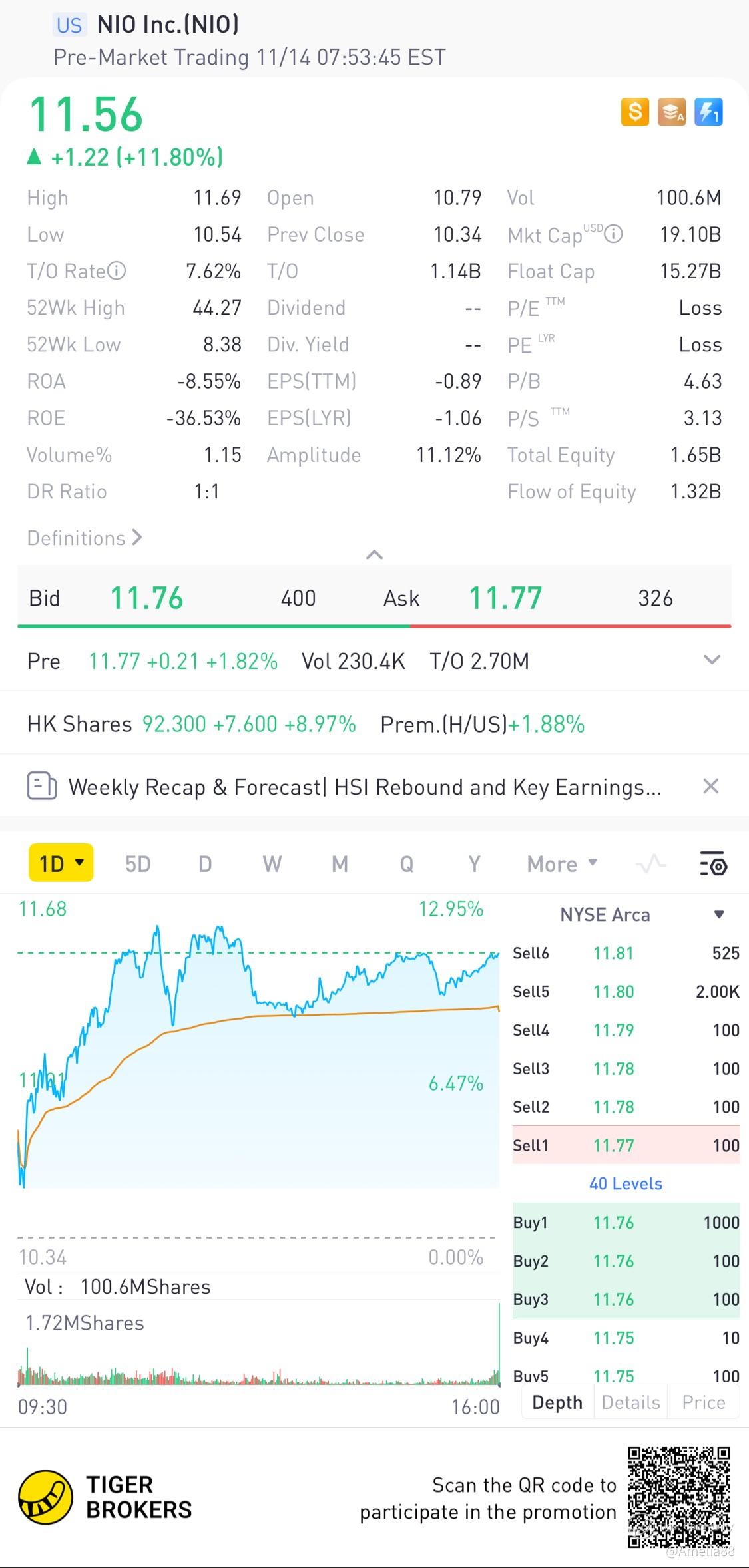Tap the news document icon
Image resolution: width=749 pixels, height=1568 pixels.
click(x=41, y=786)
